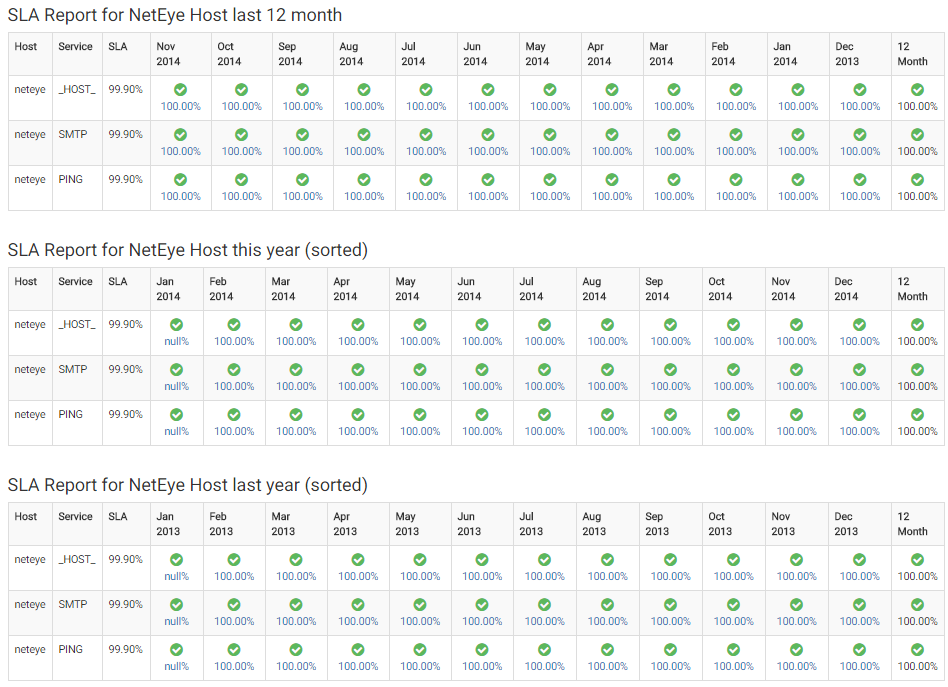
Task: Open 100.00% link for PING Jan 2014 in last 12 month table
Action: point(798,197)
